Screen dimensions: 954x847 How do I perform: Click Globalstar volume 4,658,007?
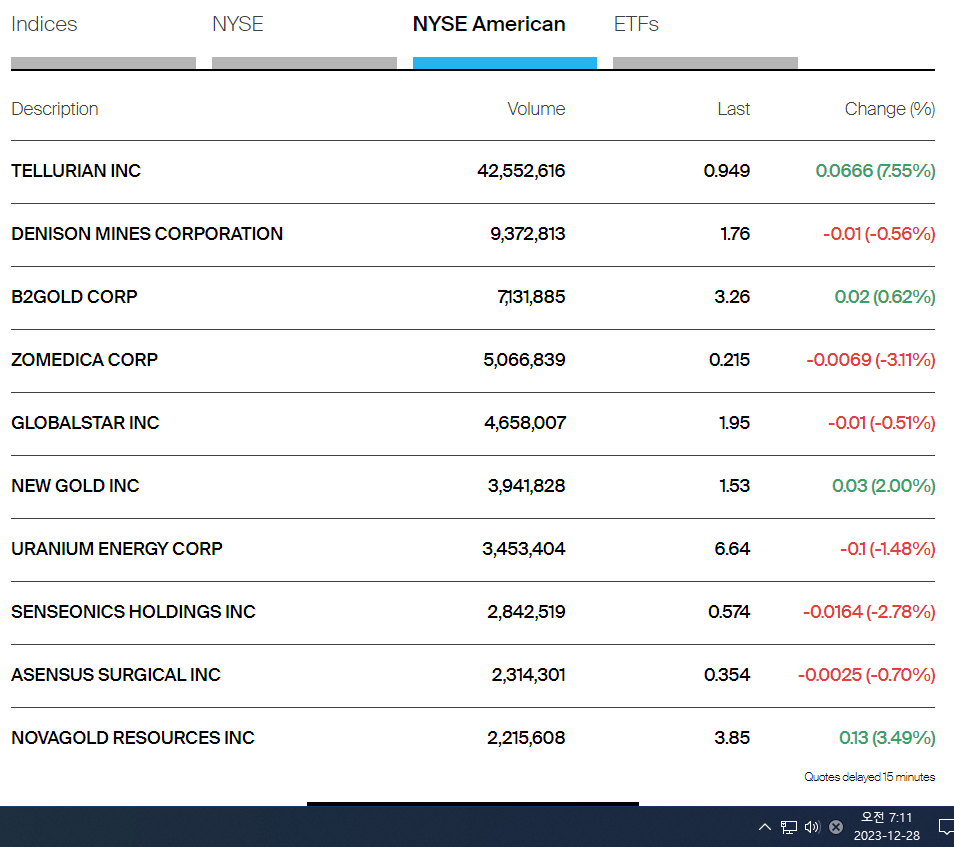(x=524, y=423)
